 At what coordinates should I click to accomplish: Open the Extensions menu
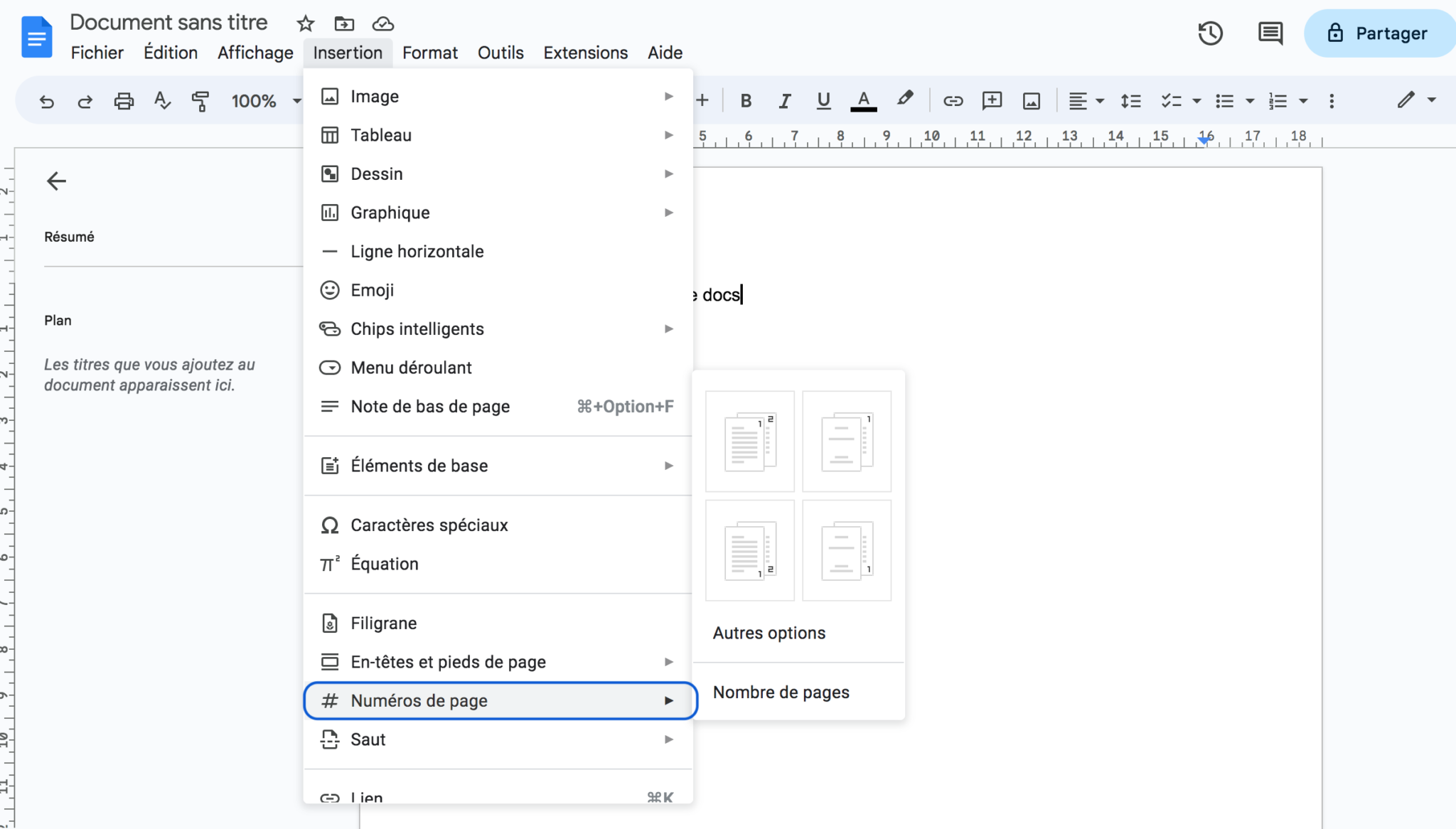pos(584,52)
